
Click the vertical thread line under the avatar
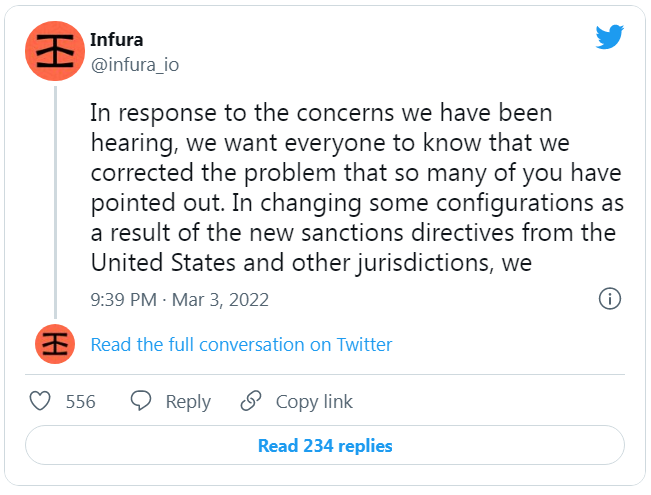point(55,203)
